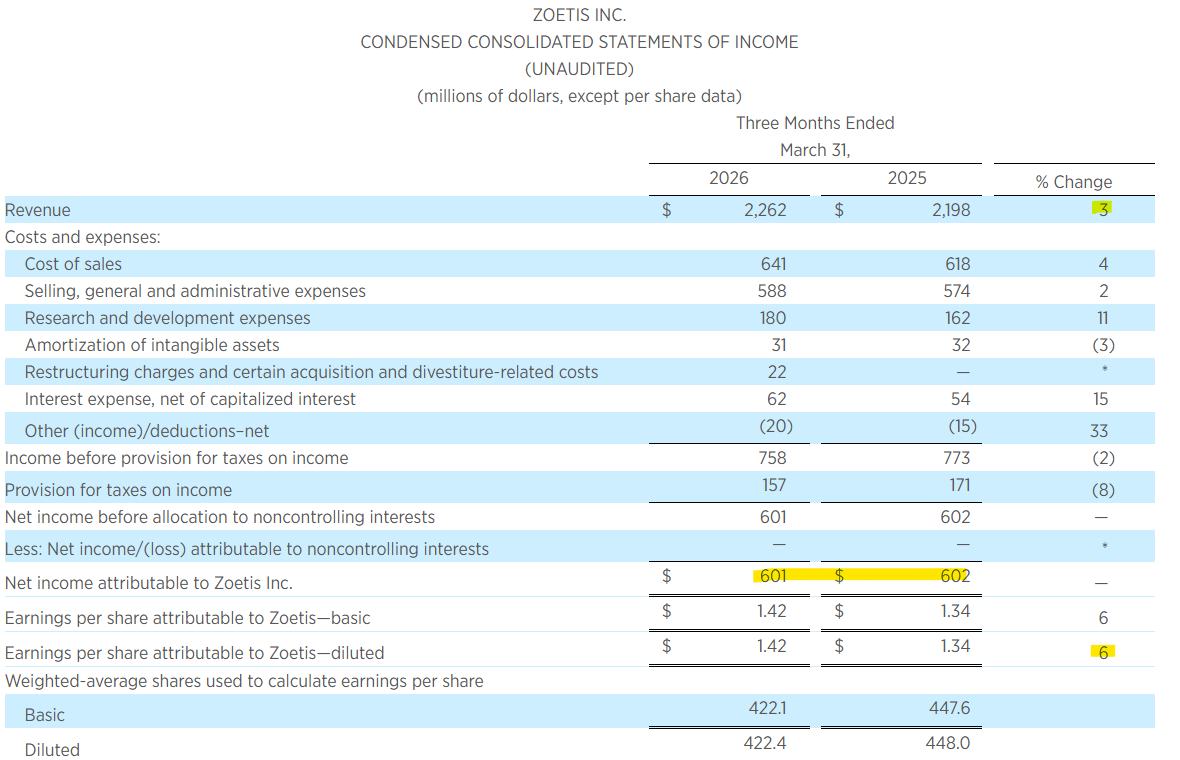1180x760 pixels.
Task: Select the 'ZOETIS INC.' title text
Action: pyautogui.click(x=579, y=15)
